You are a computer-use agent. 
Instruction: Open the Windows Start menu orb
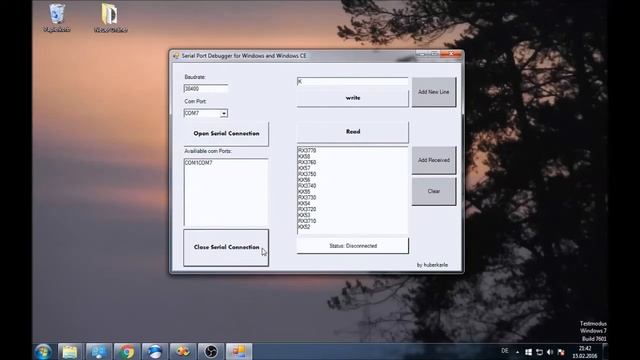[x=43, y=351]
